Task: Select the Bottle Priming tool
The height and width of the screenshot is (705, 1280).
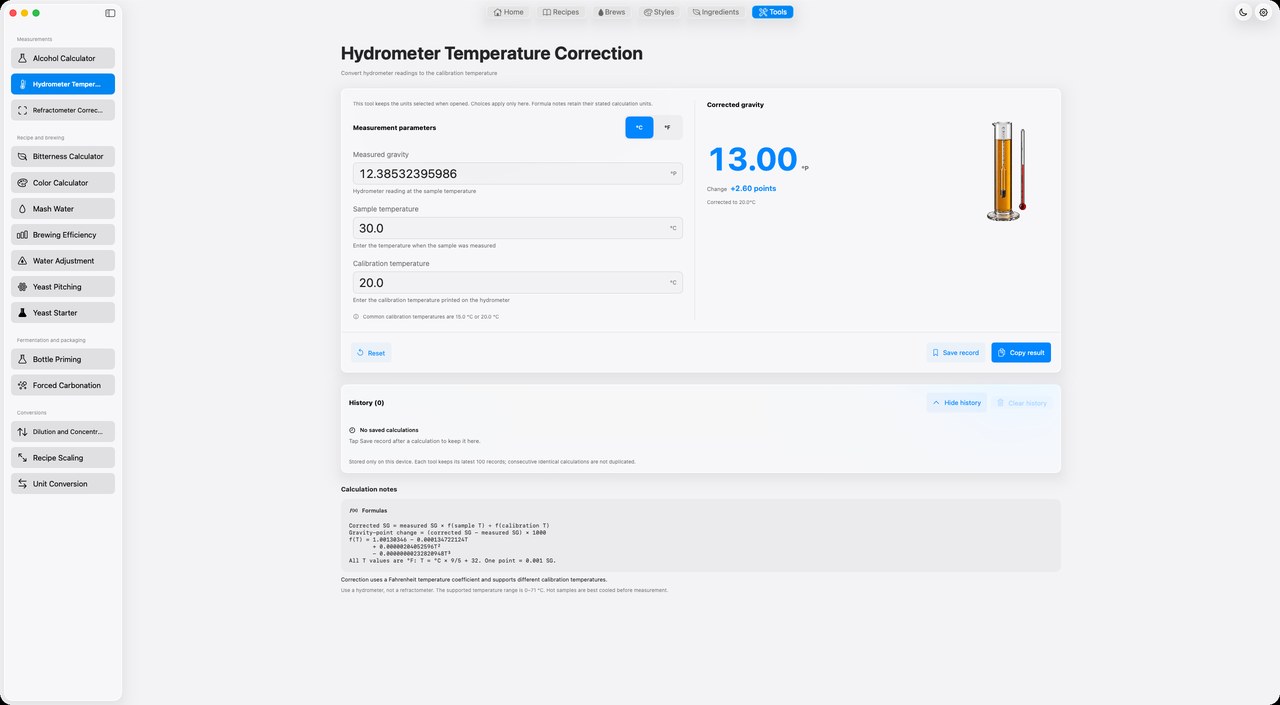Action: click(63, 358)
